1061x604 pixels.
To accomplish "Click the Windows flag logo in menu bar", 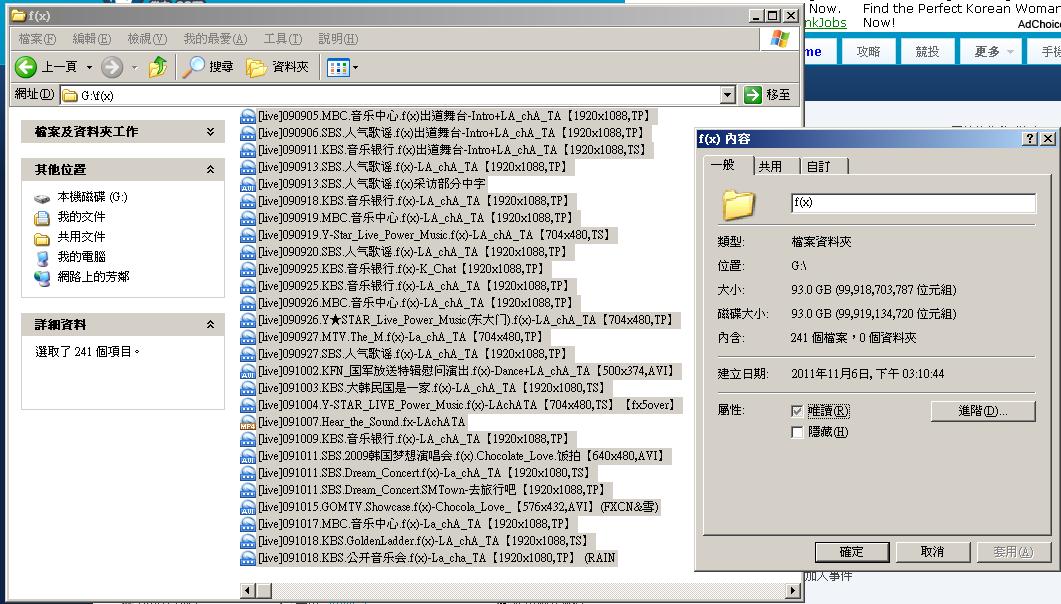I will [x=780, y=39].
